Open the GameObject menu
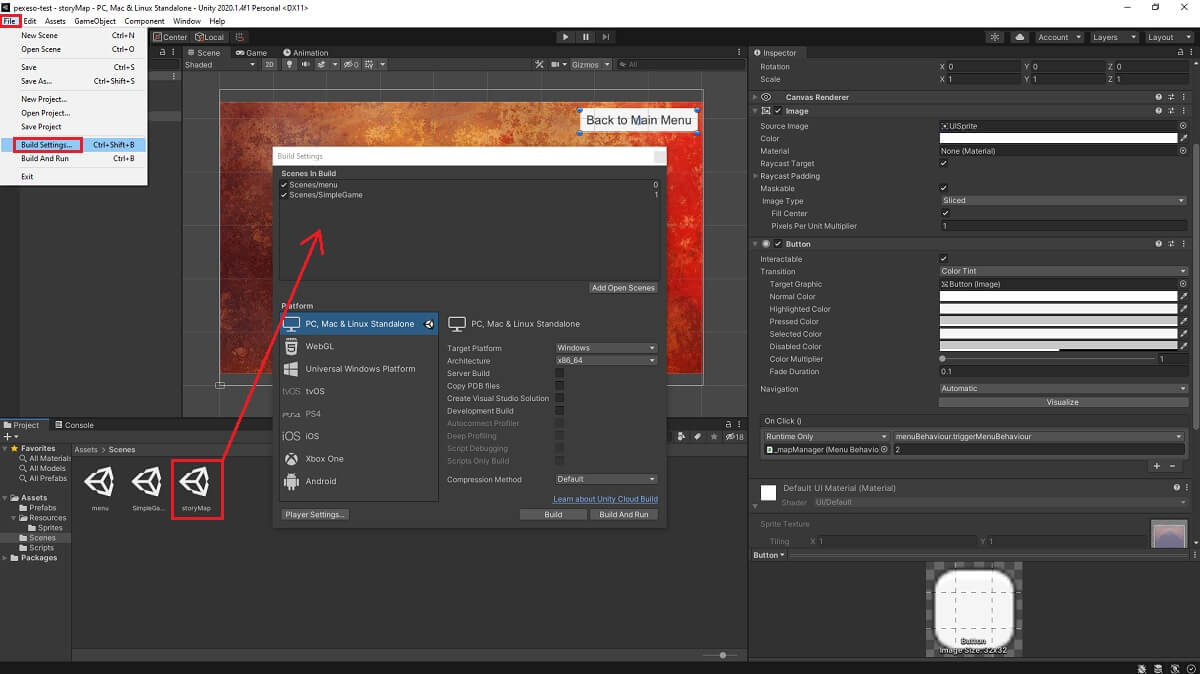 coord(95,21)
